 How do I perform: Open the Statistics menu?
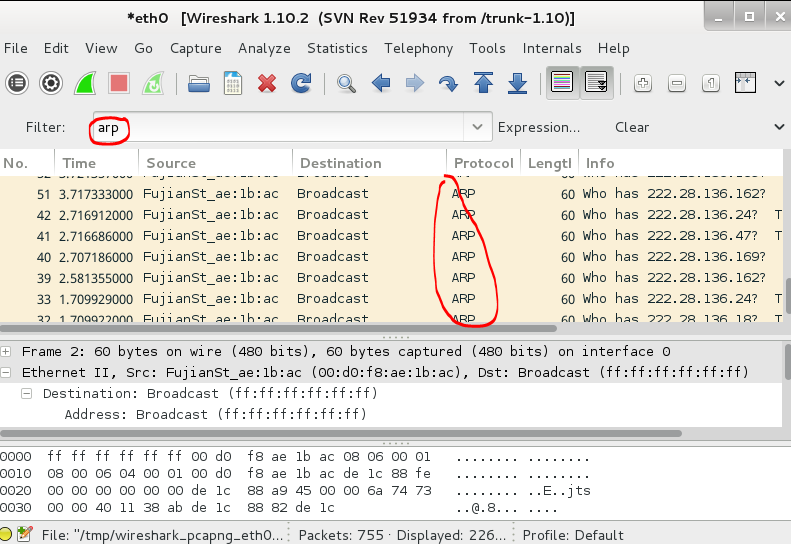pyautogui.click(x=337, y=48)
